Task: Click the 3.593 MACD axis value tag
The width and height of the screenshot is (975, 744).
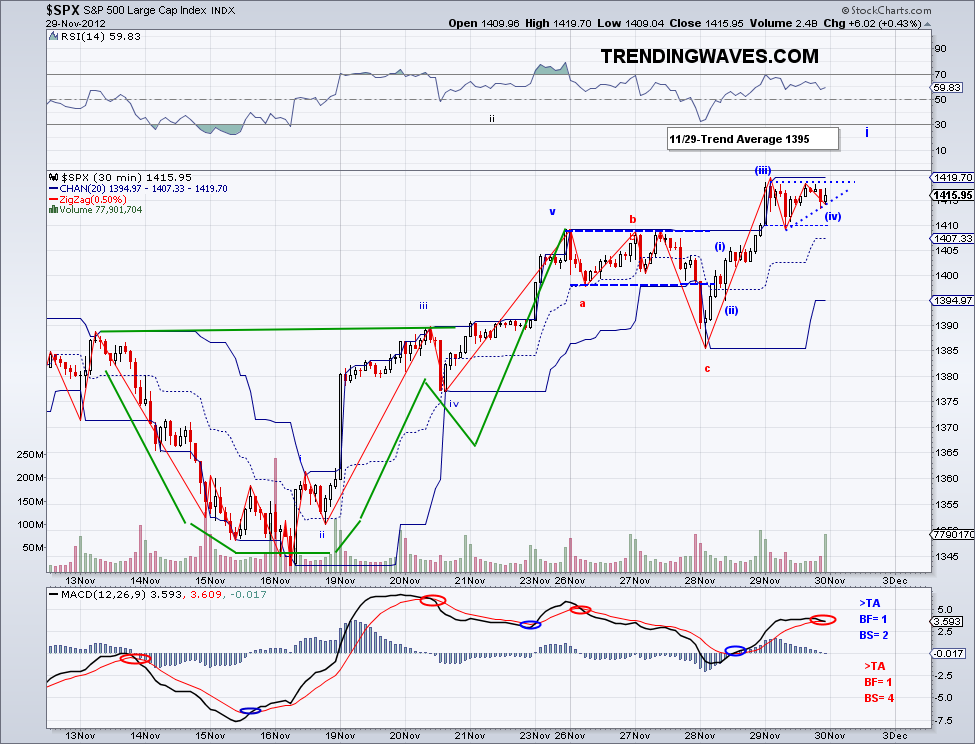Action: (x=948, y=622)
